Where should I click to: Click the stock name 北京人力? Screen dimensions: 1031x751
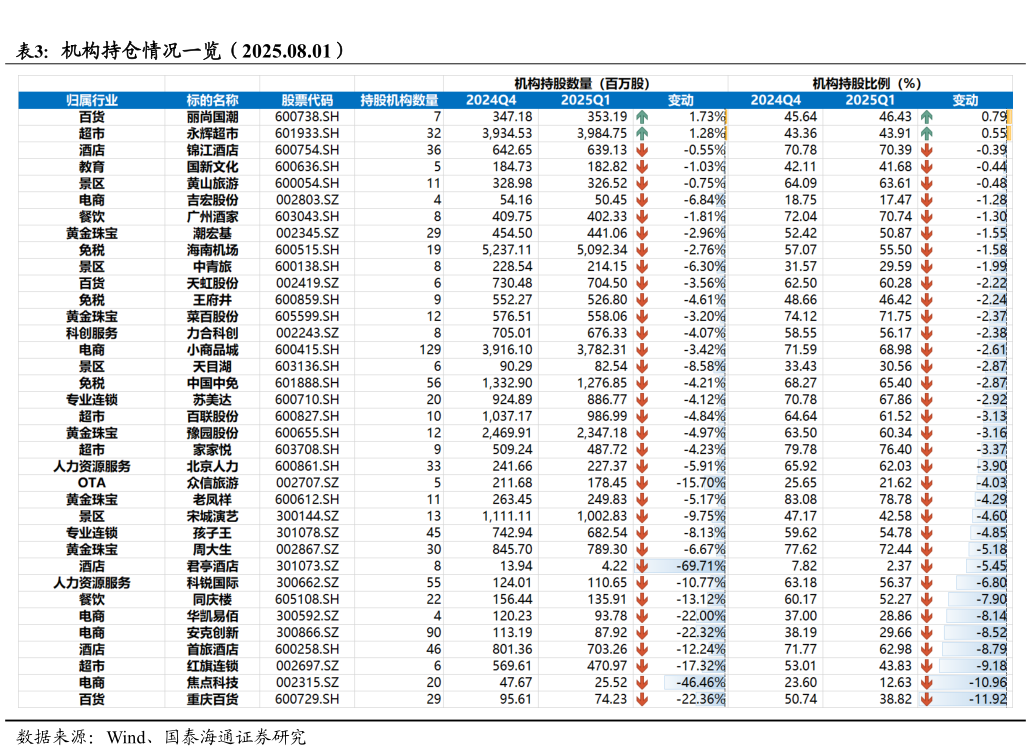pos(212,466)
